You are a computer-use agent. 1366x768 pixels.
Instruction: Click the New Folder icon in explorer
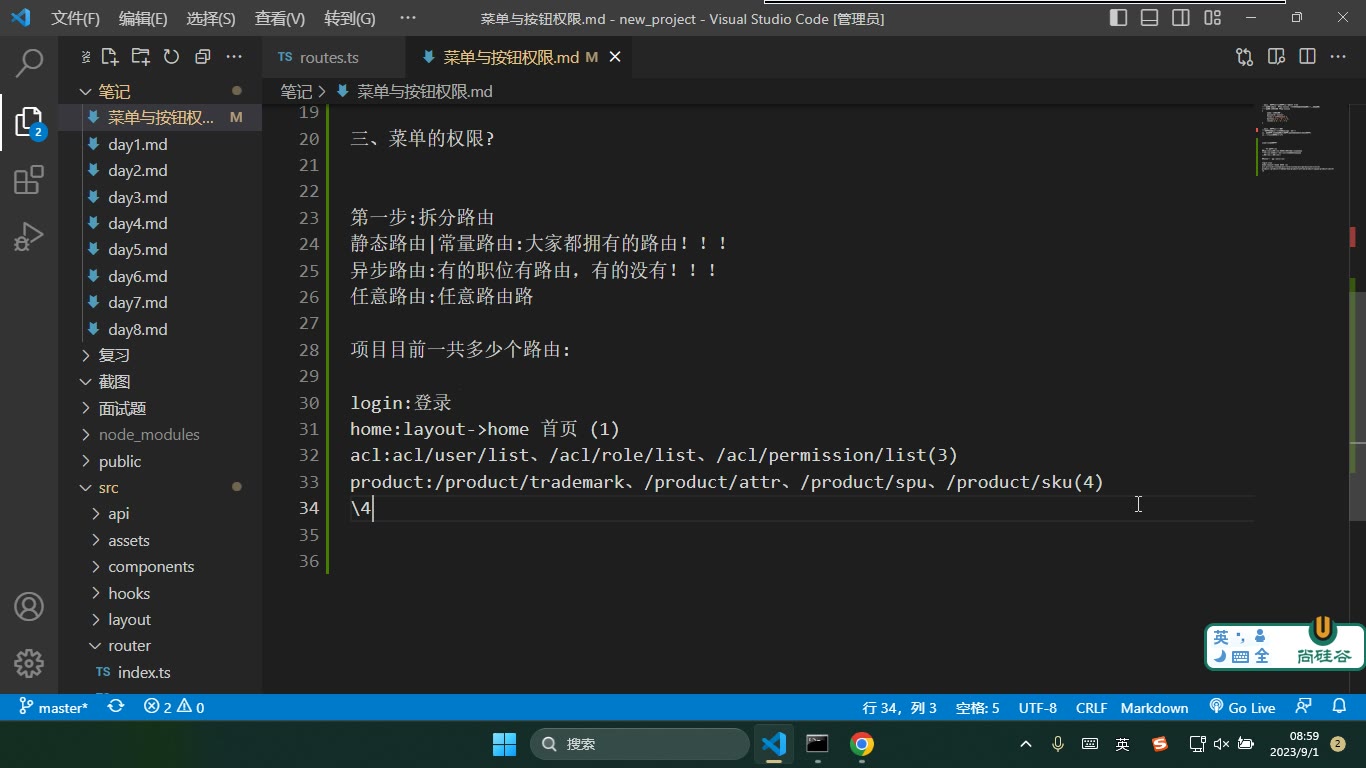(x=141, y=57)
